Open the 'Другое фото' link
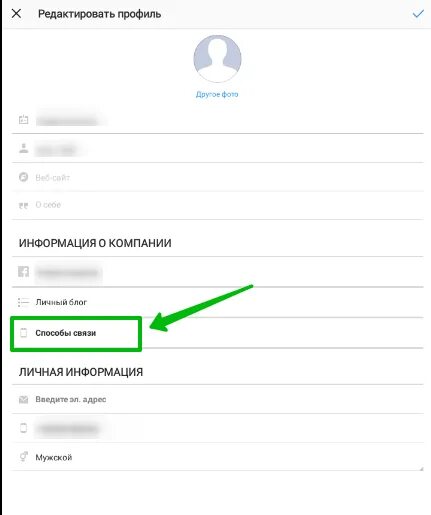This screenshot has height=515, width=431. coord(217,94)
